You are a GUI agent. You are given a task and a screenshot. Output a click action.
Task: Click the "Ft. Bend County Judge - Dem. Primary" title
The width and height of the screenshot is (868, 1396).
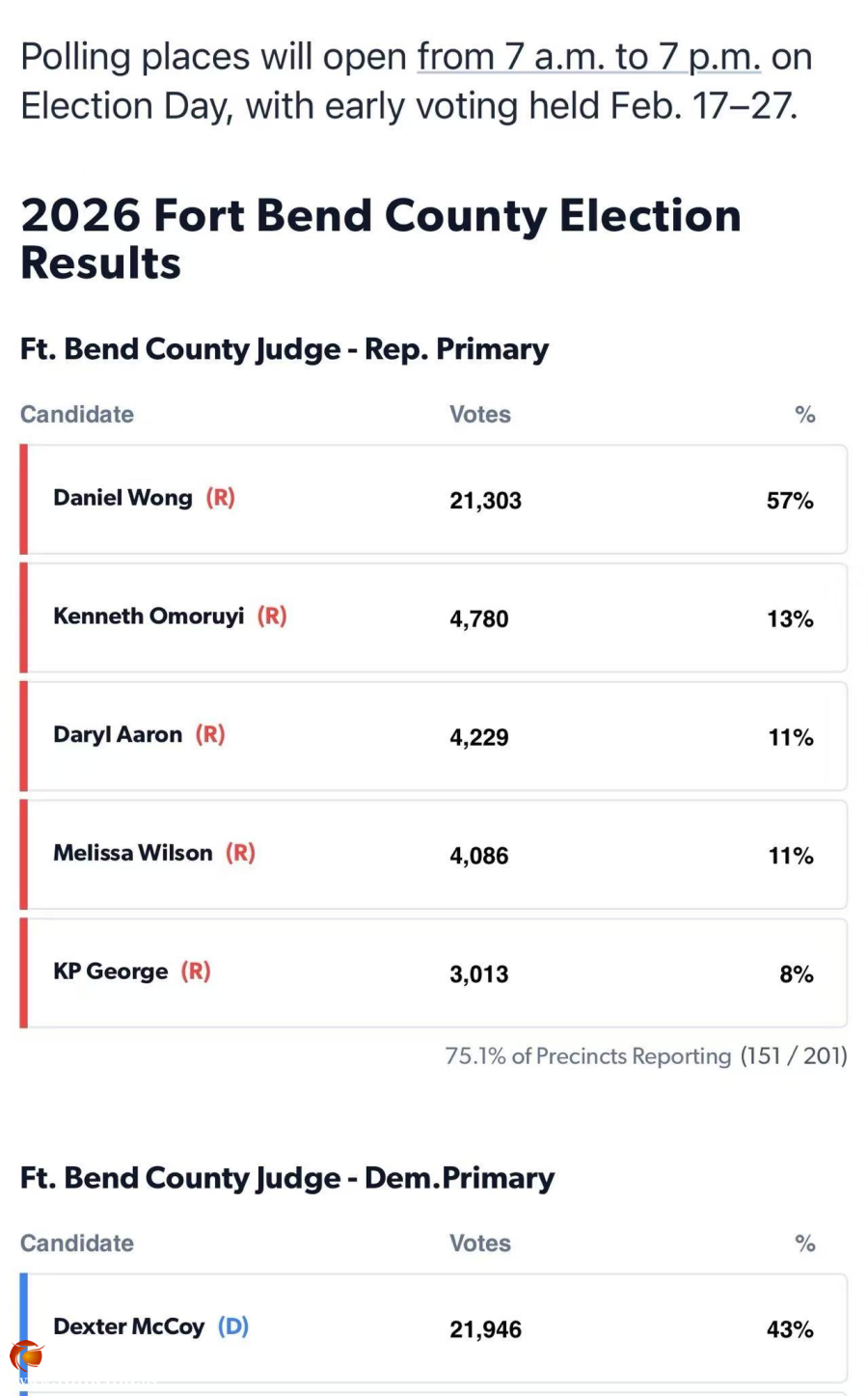[287, 1178]
